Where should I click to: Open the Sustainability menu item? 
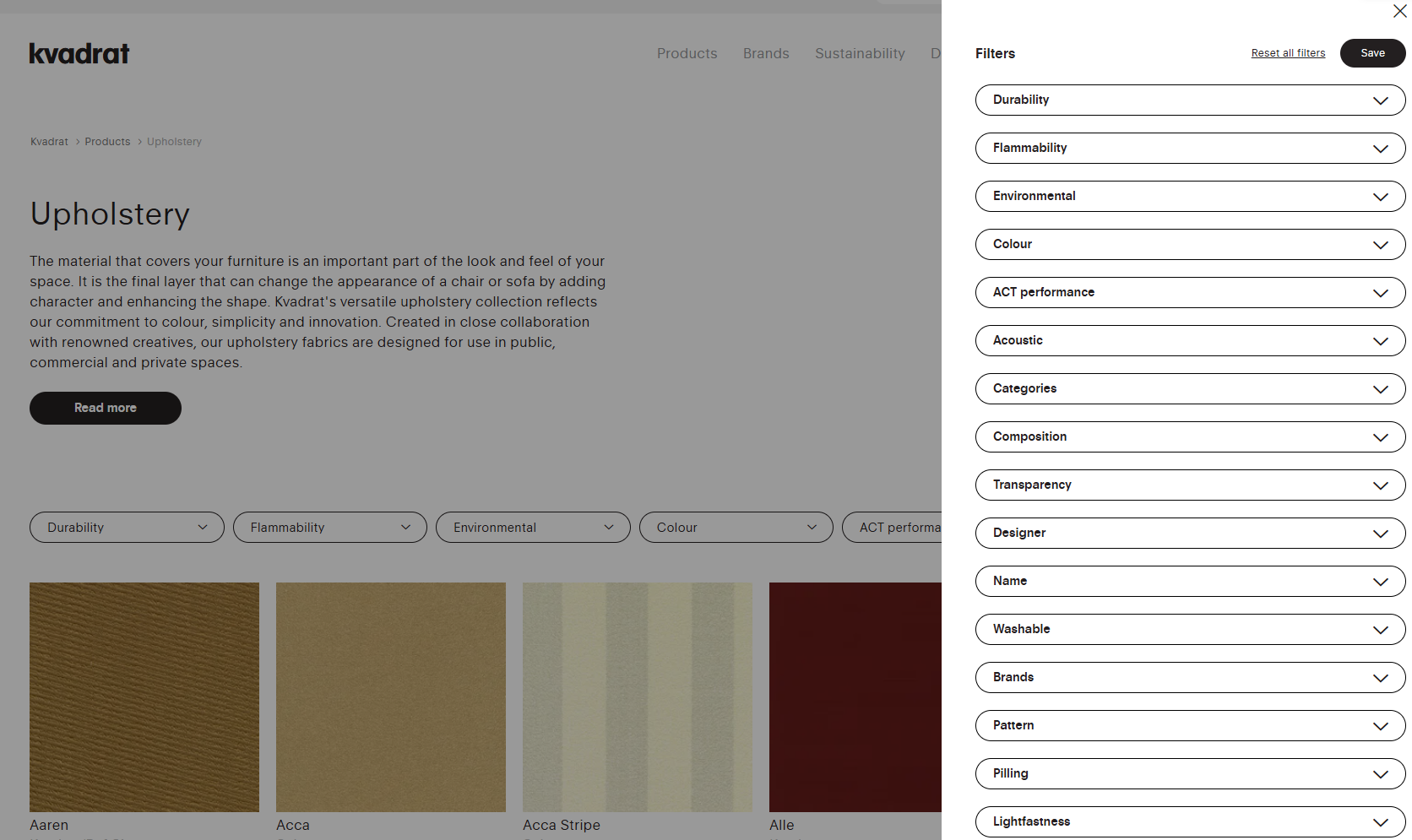click(x=859, y=53)
